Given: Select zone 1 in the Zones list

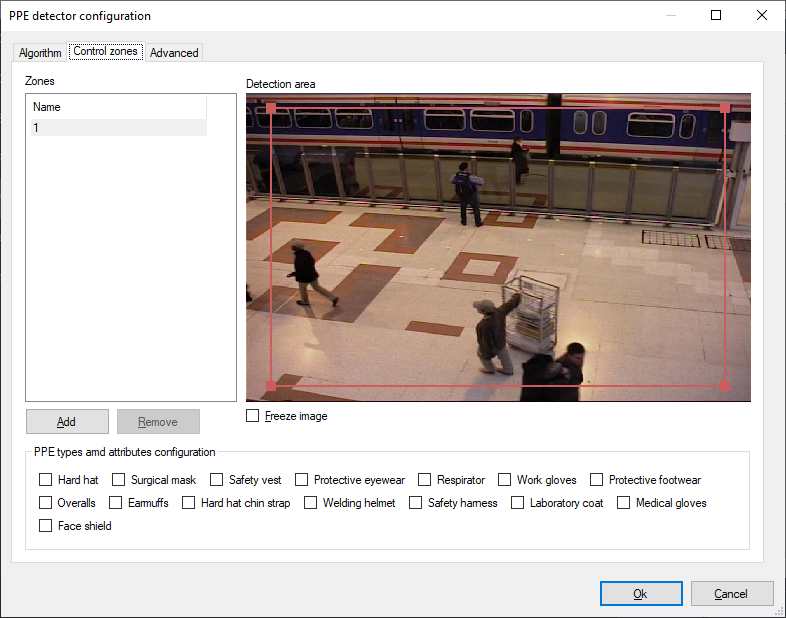Looking at the screenshot, I should (x=117, y=128).
